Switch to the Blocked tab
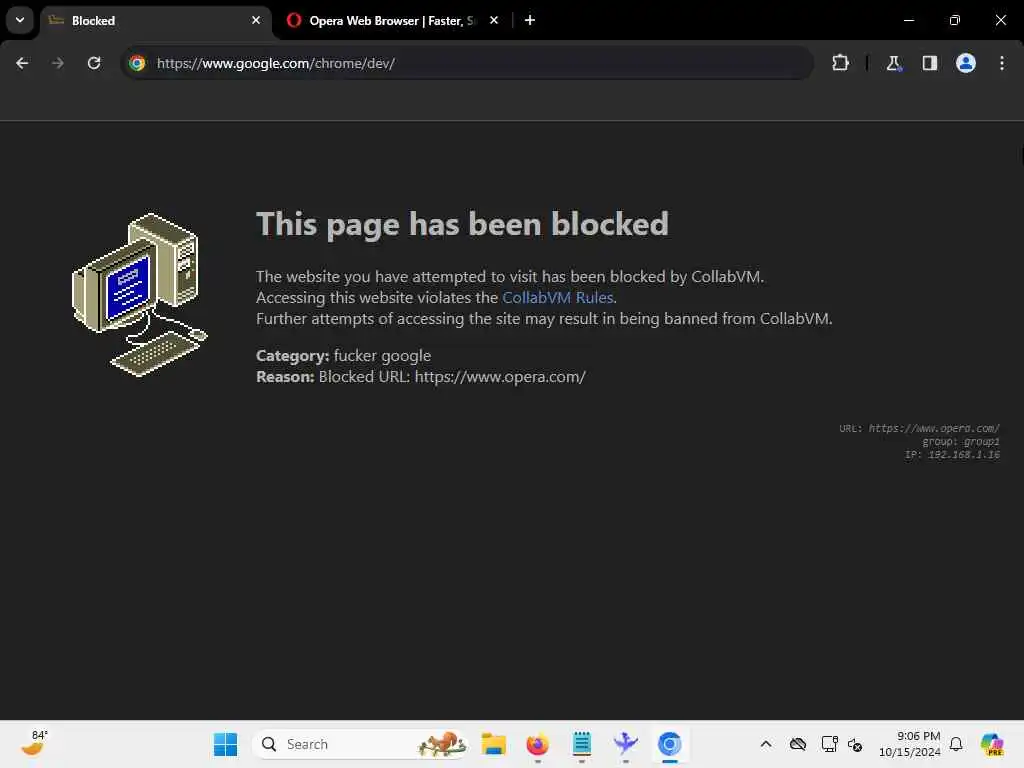Image resolution: width=1024 pixels, height=768 pixels. coord(157,21)
